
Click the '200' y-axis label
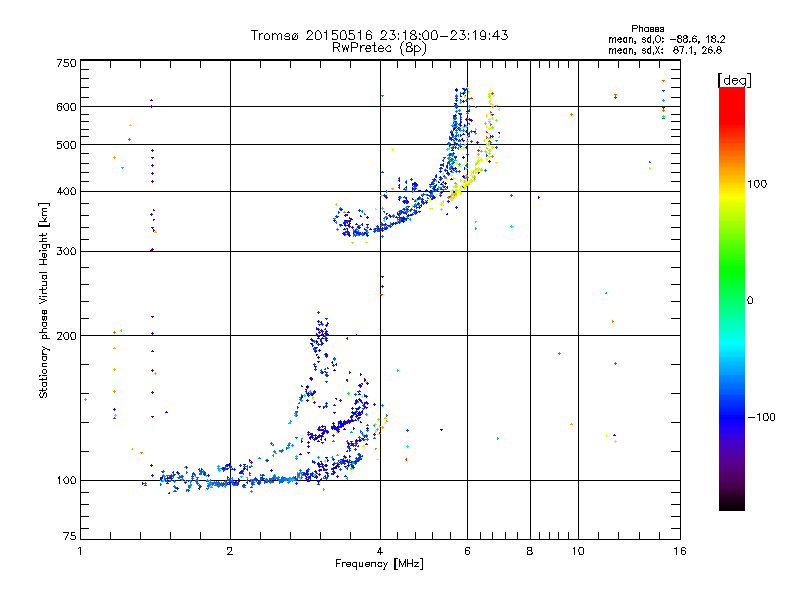[x=66, y=336]
